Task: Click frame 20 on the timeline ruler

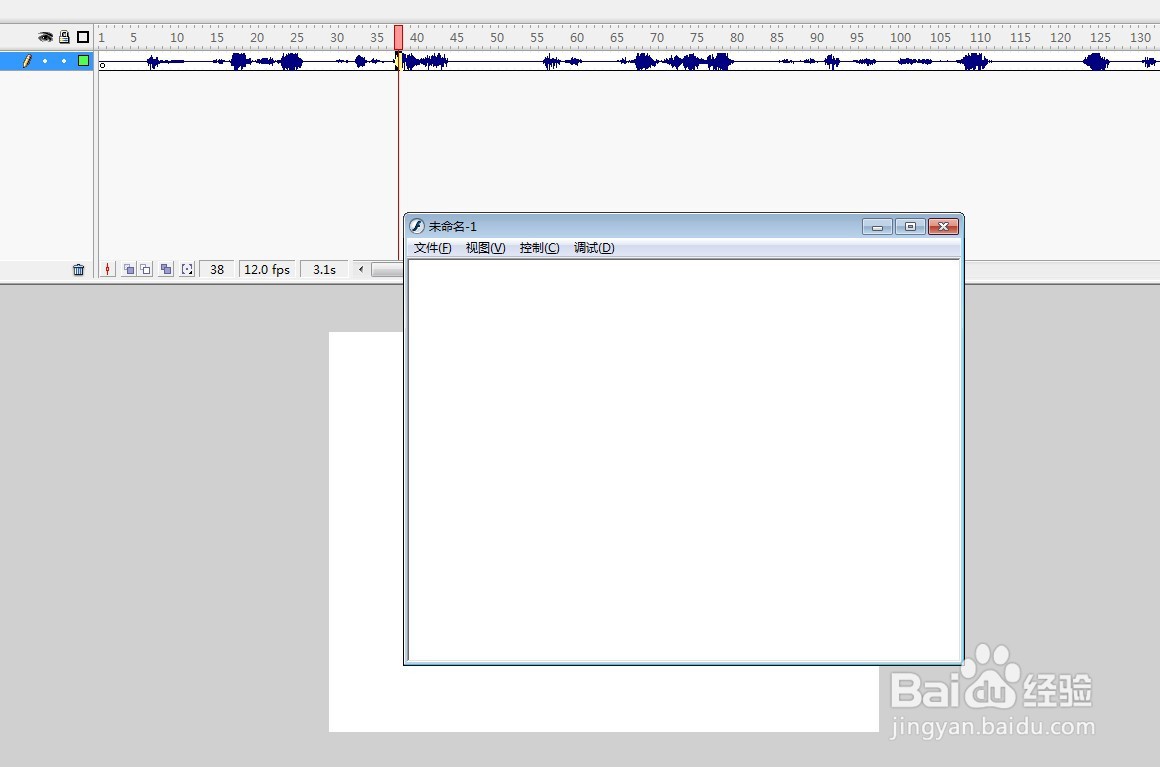Action: (257, 37)
